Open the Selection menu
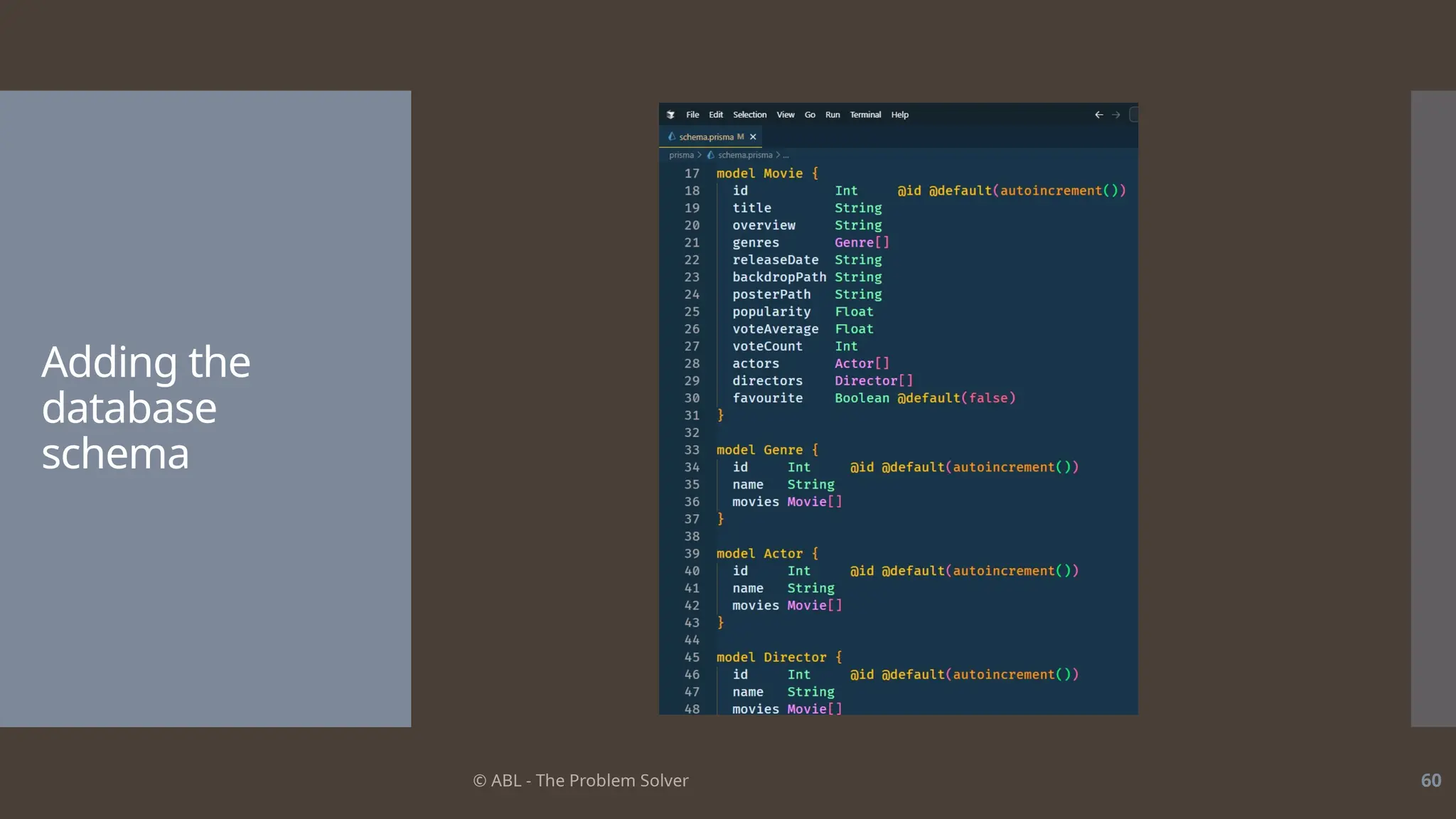The image size is (1456, 819). [x=749, y=114]
